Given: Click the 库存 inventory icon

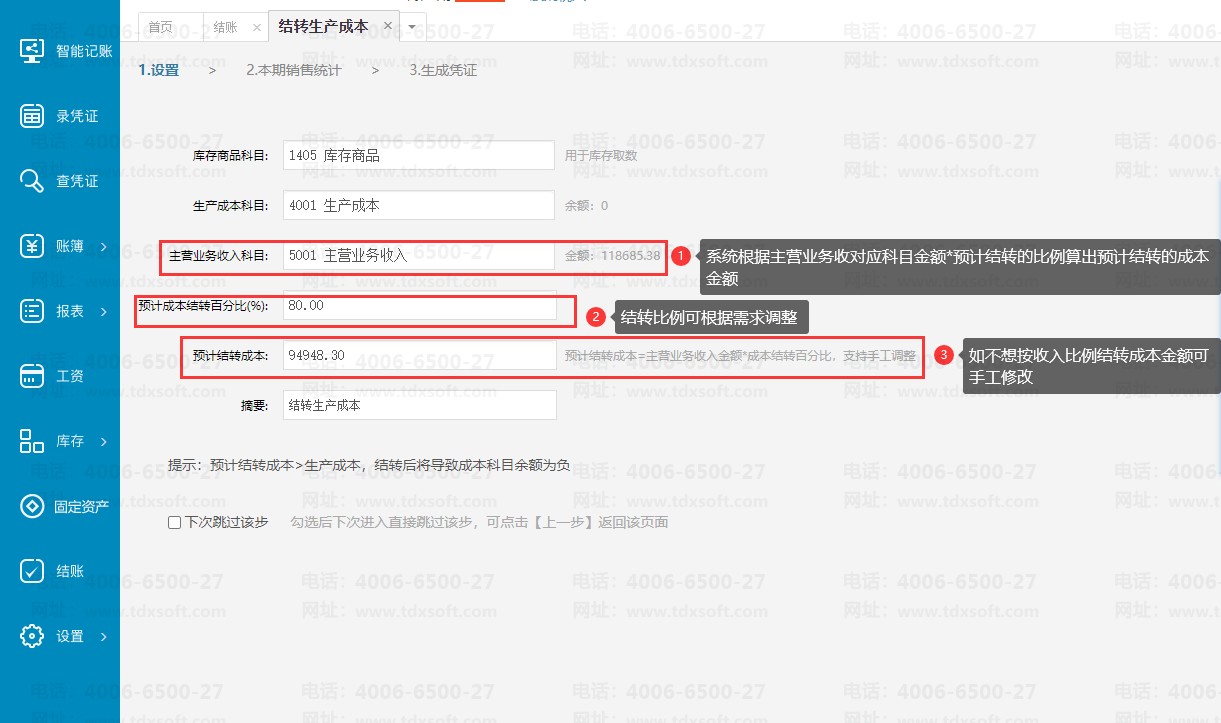Looking at the screenshot, I should (32, 441).
